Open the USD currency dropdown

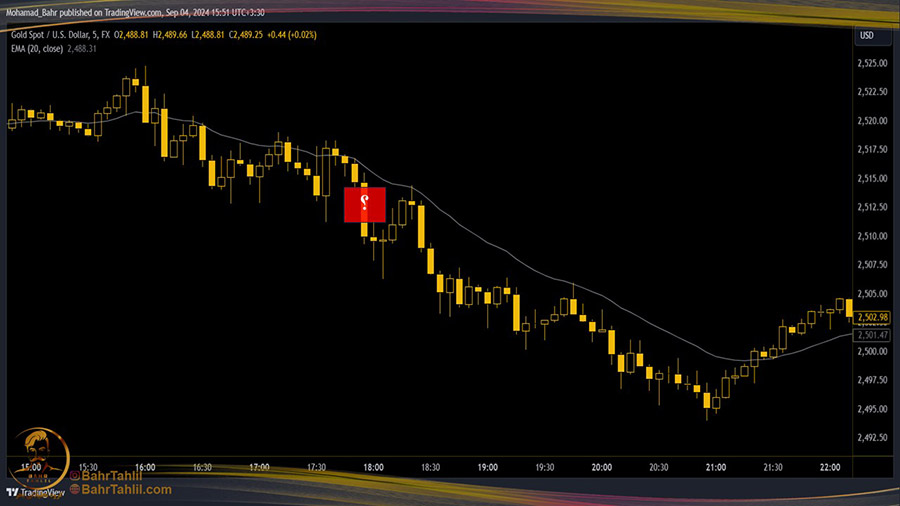point(867,36)
